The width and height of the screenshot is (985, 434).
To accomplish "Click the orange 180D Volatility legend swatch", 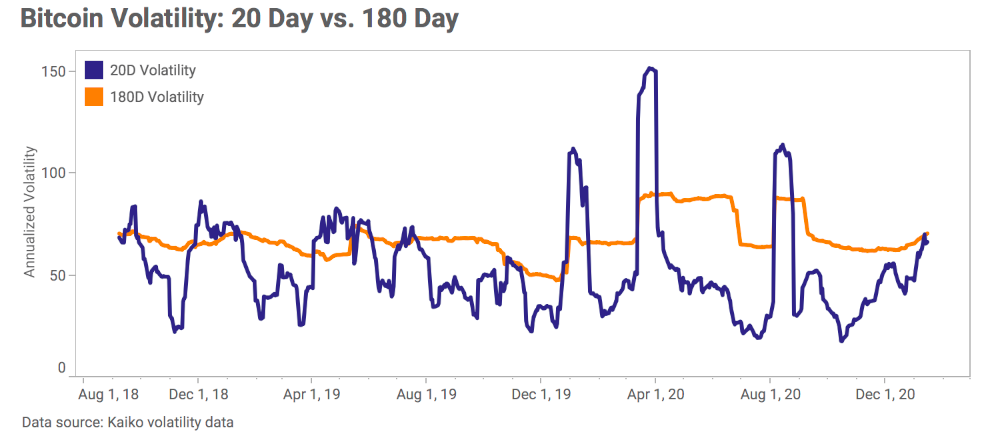I will pos(95,97).
